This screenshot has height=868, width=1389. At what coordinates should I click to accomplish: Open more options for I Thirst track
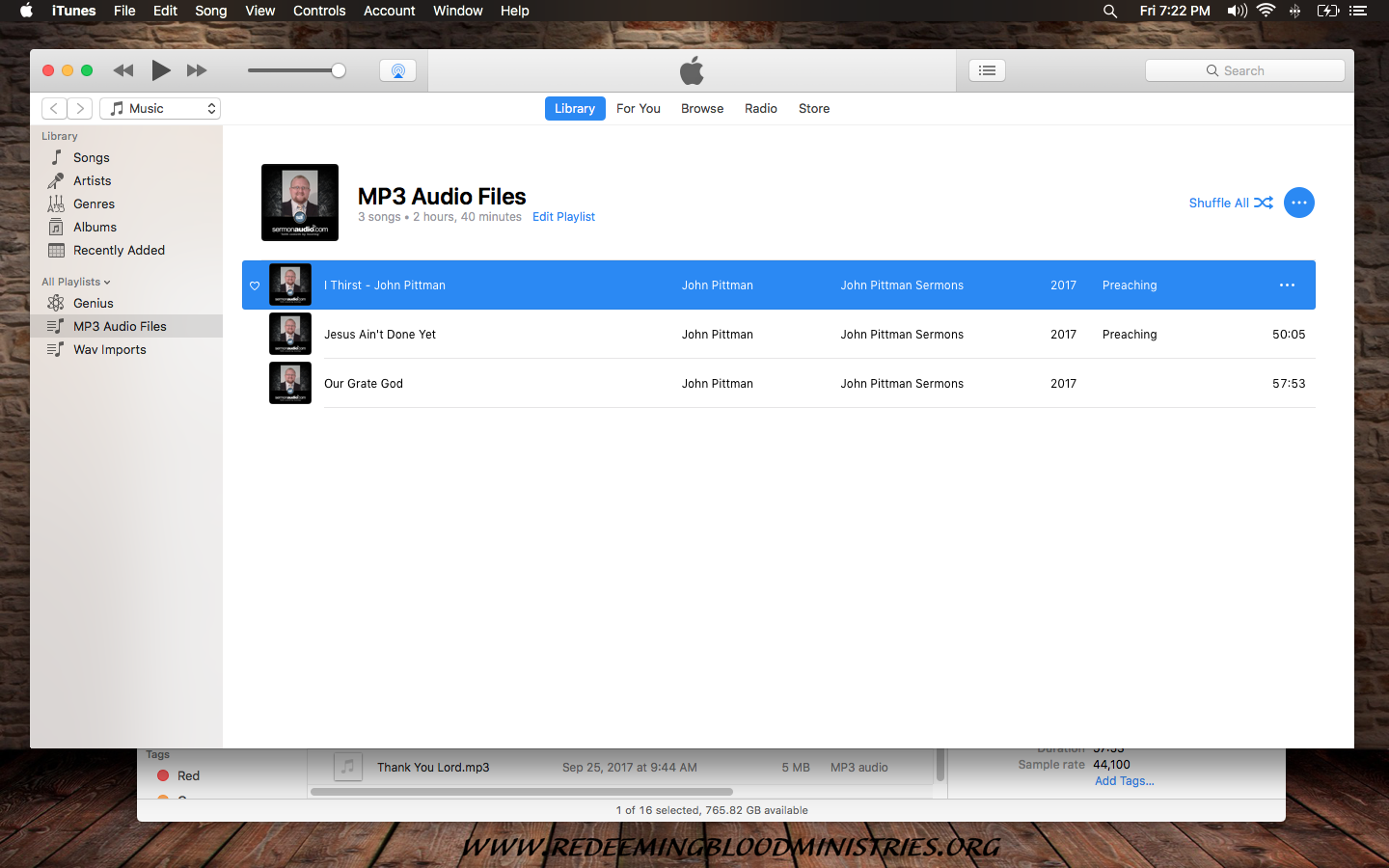1287,285
